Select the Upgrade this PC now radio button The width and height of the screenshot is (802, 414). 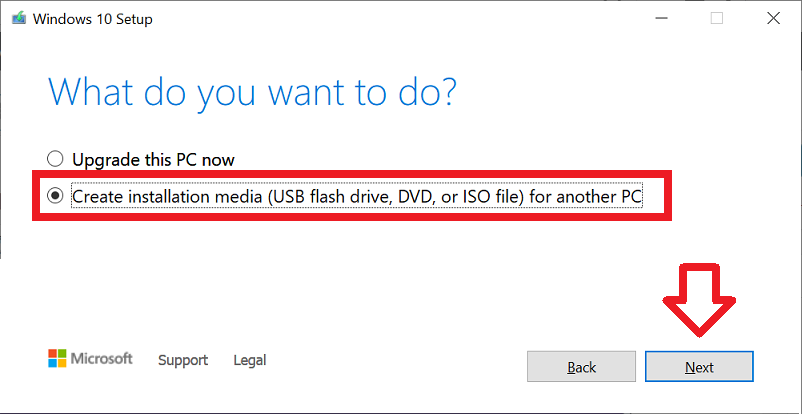click(x=55, y=160)
